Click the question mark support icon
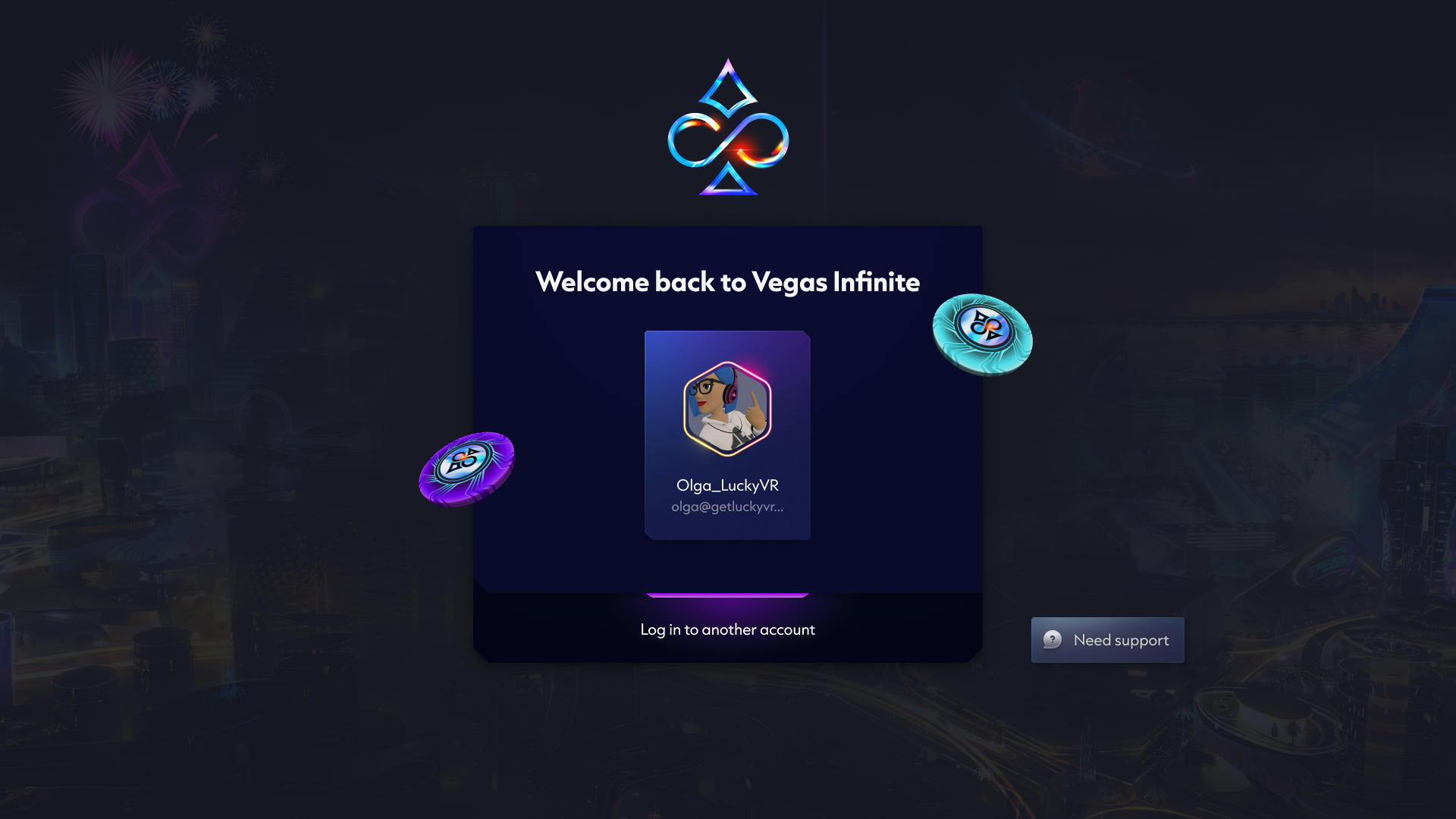The image size is (1456, 819). coord(1053,639)
